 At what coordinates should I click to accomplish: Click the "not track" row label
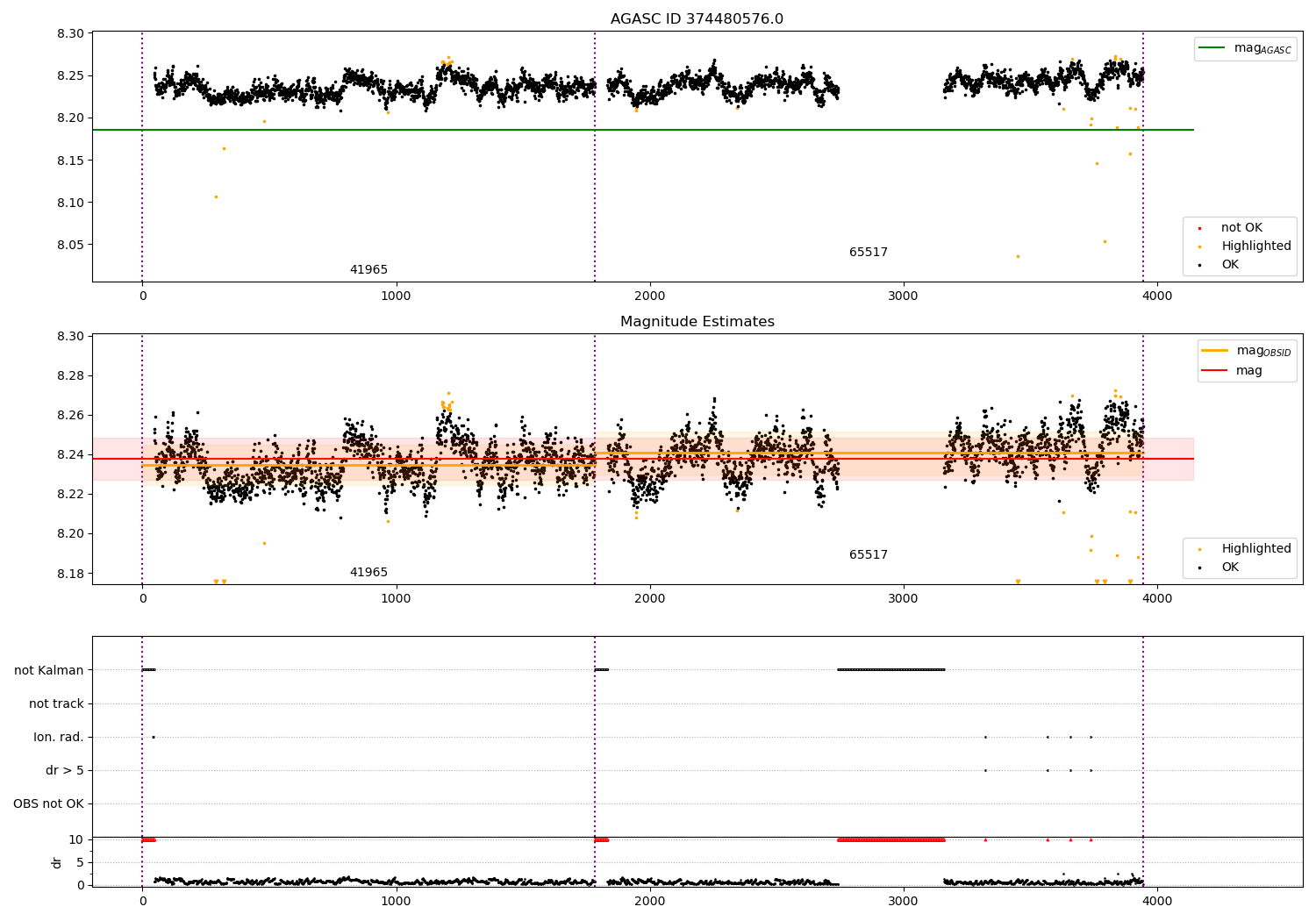(x=56, y=703)
